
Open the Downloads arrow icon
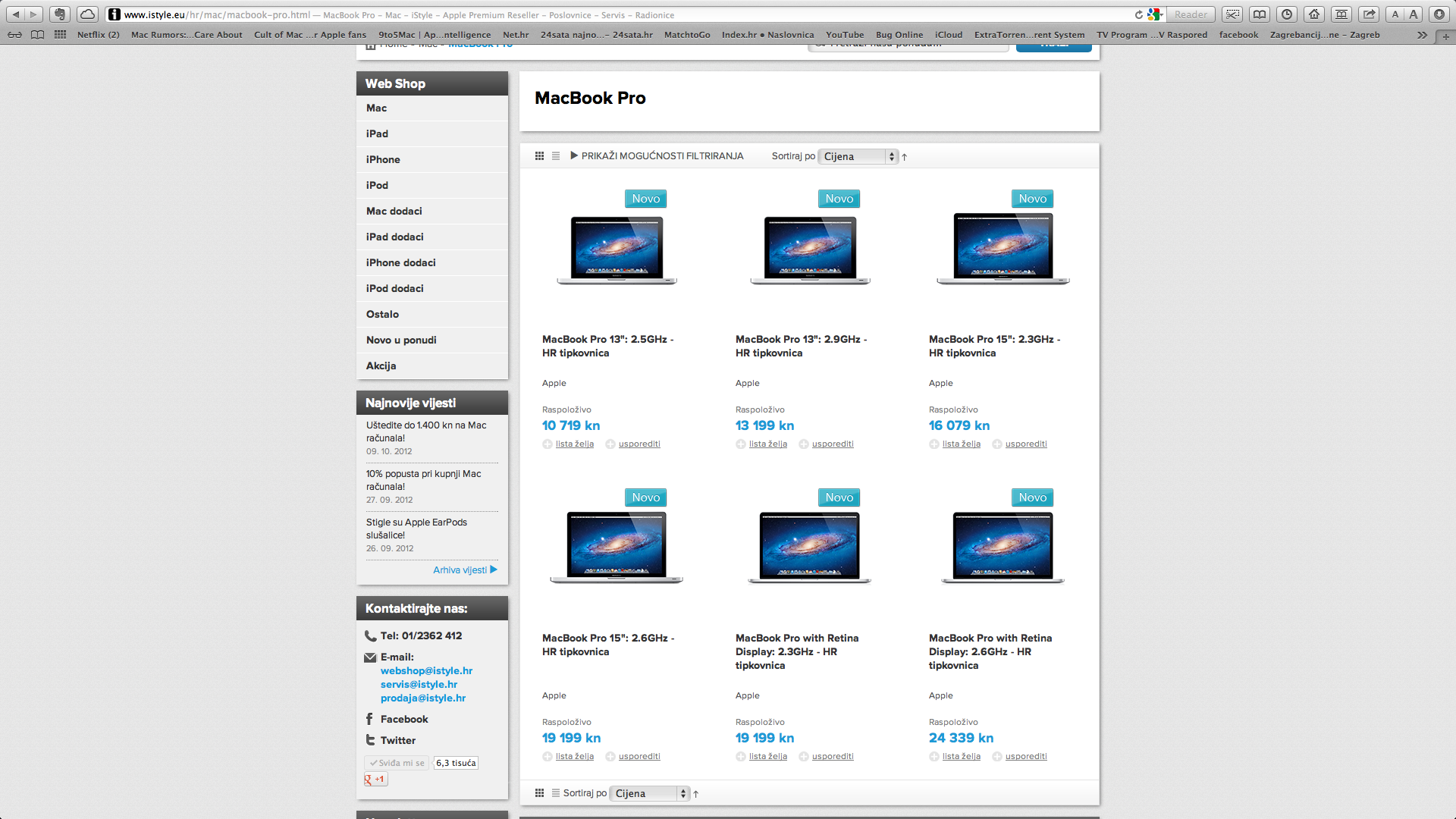[1439, 14]
